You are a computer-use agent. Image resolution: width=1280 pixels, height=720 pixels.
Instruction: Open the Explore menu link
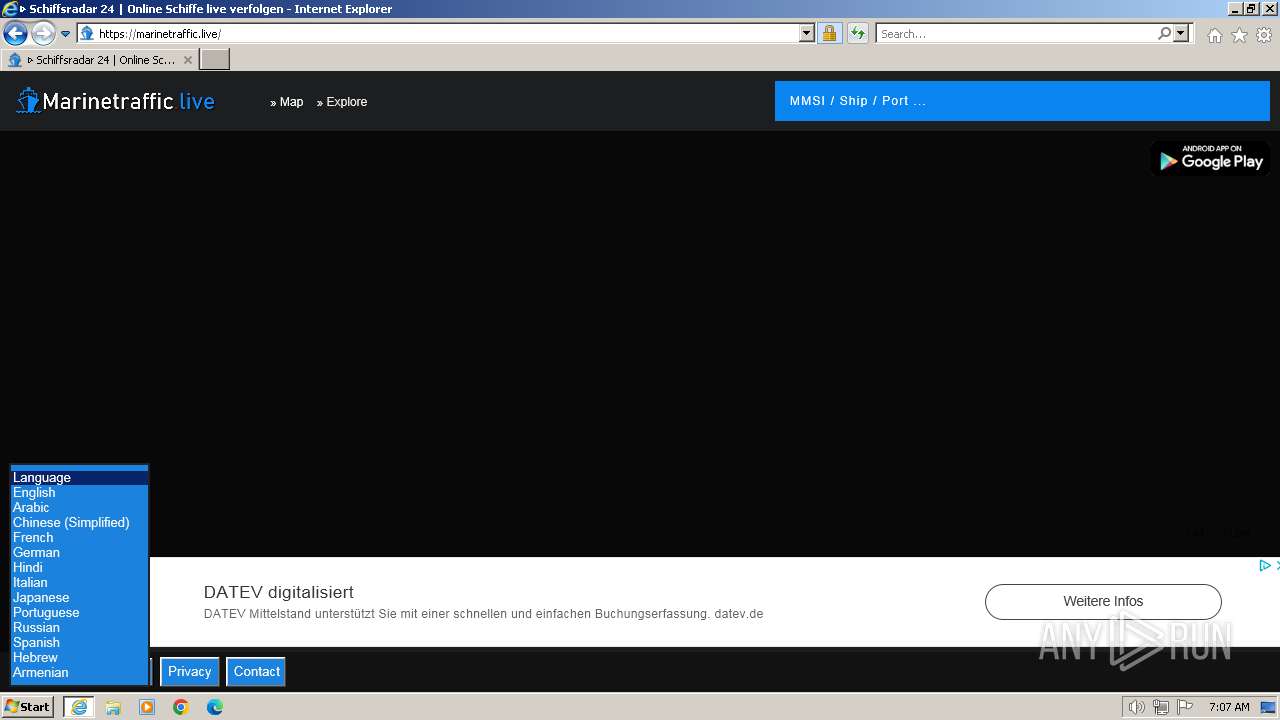tap(342, 102)
